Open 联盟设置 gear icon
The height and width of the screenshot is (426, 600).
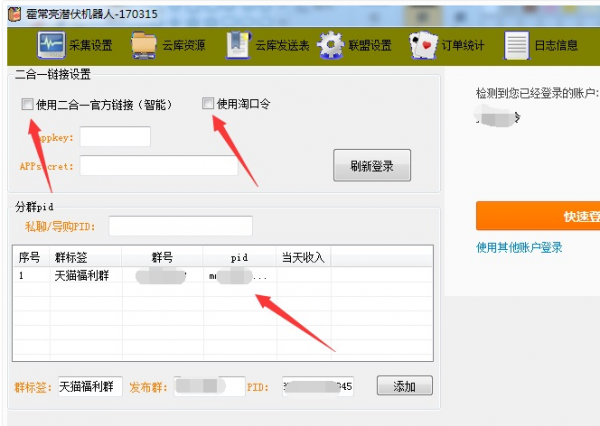pyautogui.click(x=331, y=45)
